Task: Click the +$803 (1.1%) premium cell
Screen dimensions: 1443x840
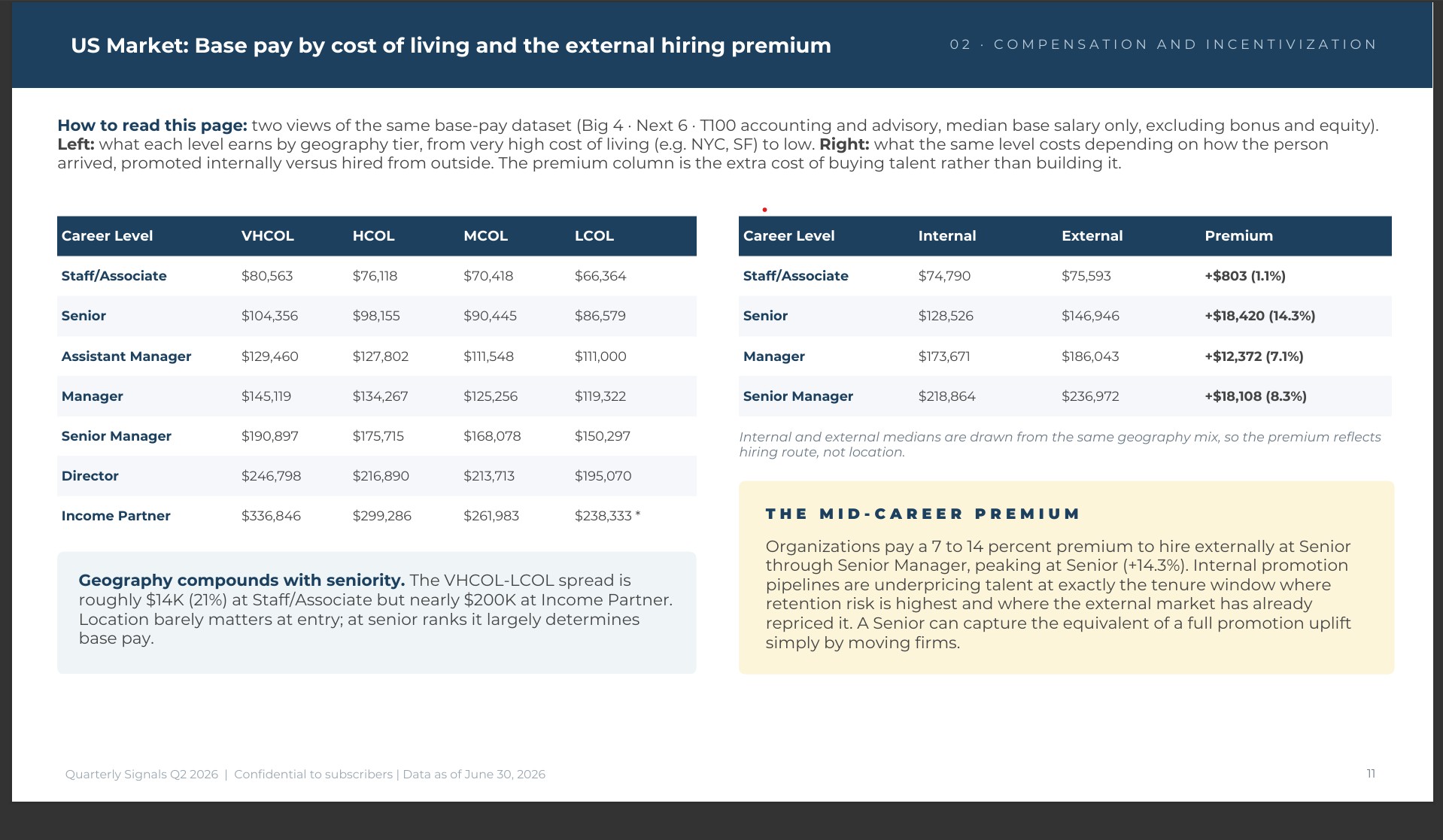Action: point(1244,276)
